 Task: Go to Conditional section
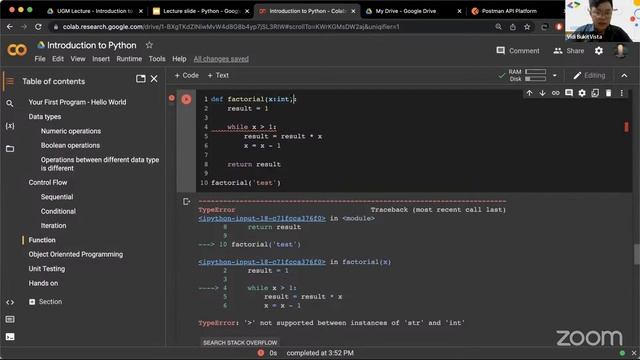tap(58, 211)
